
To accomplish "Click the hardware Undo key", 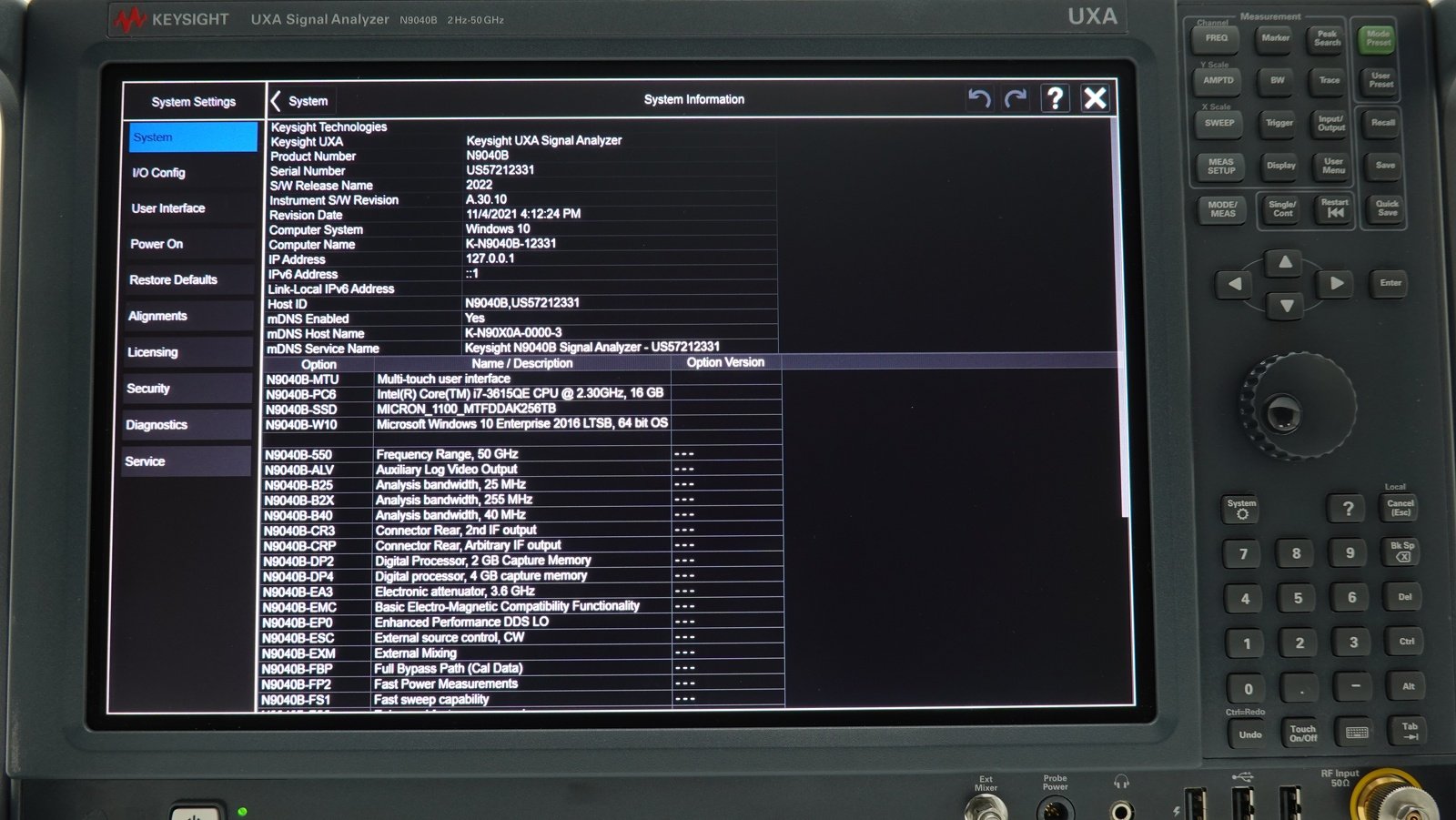I will tap(1250, 734).
